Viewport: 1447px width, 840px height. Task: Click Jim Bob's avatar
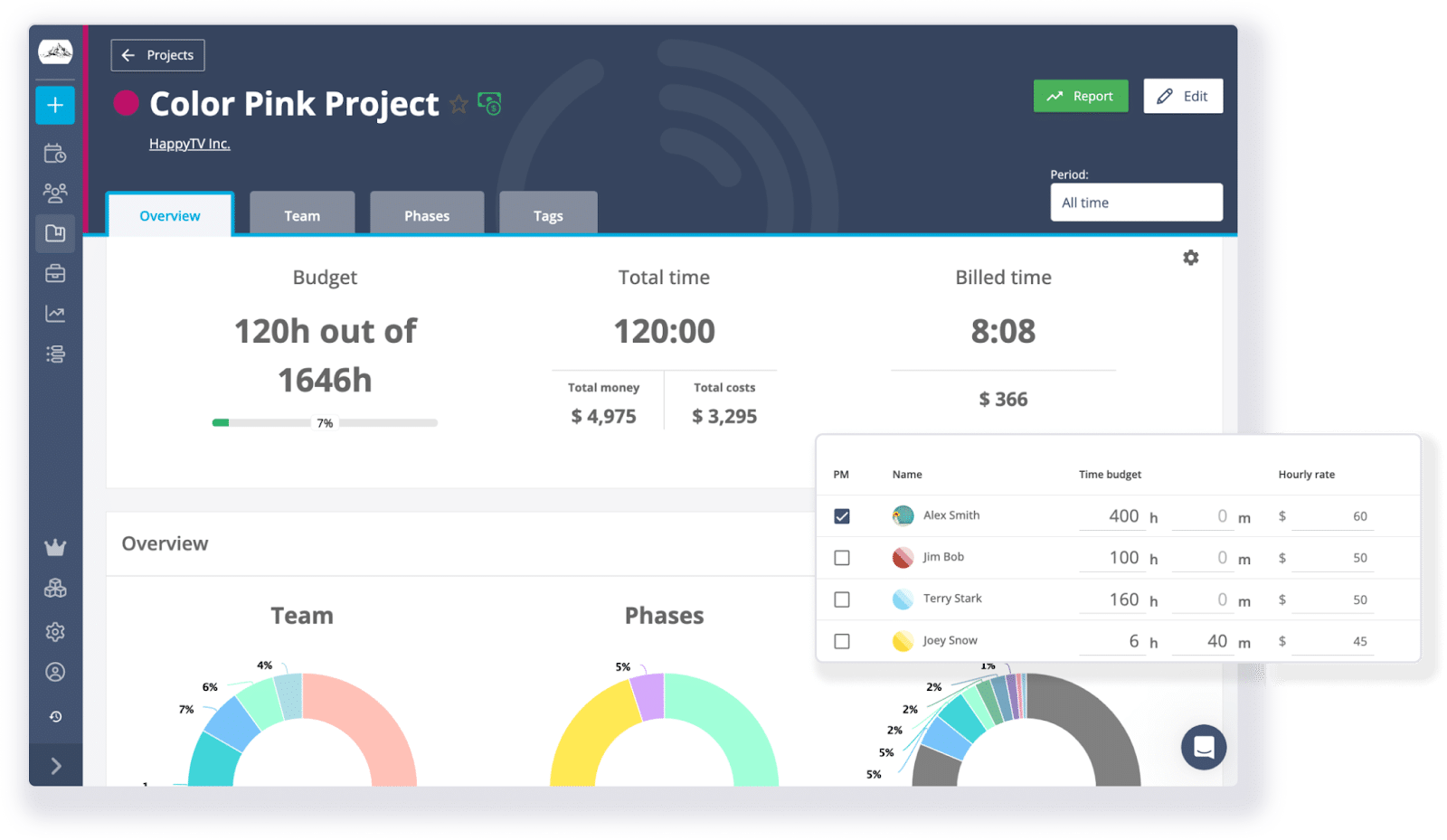point(903,557)
